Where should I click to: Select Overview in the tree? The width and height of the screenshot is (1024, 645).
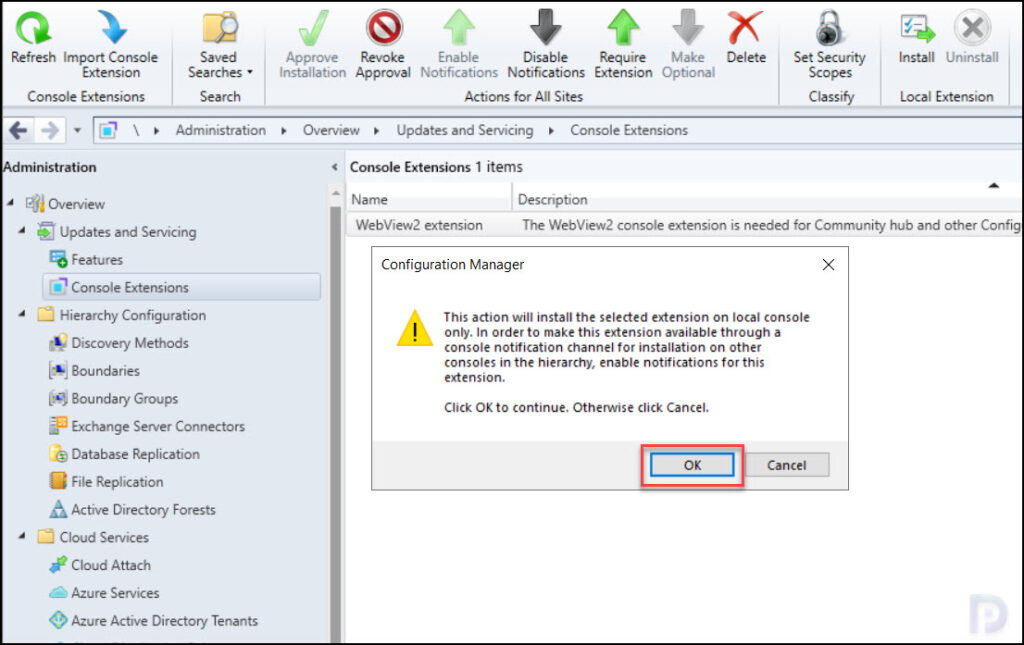(x=76, y=204)
